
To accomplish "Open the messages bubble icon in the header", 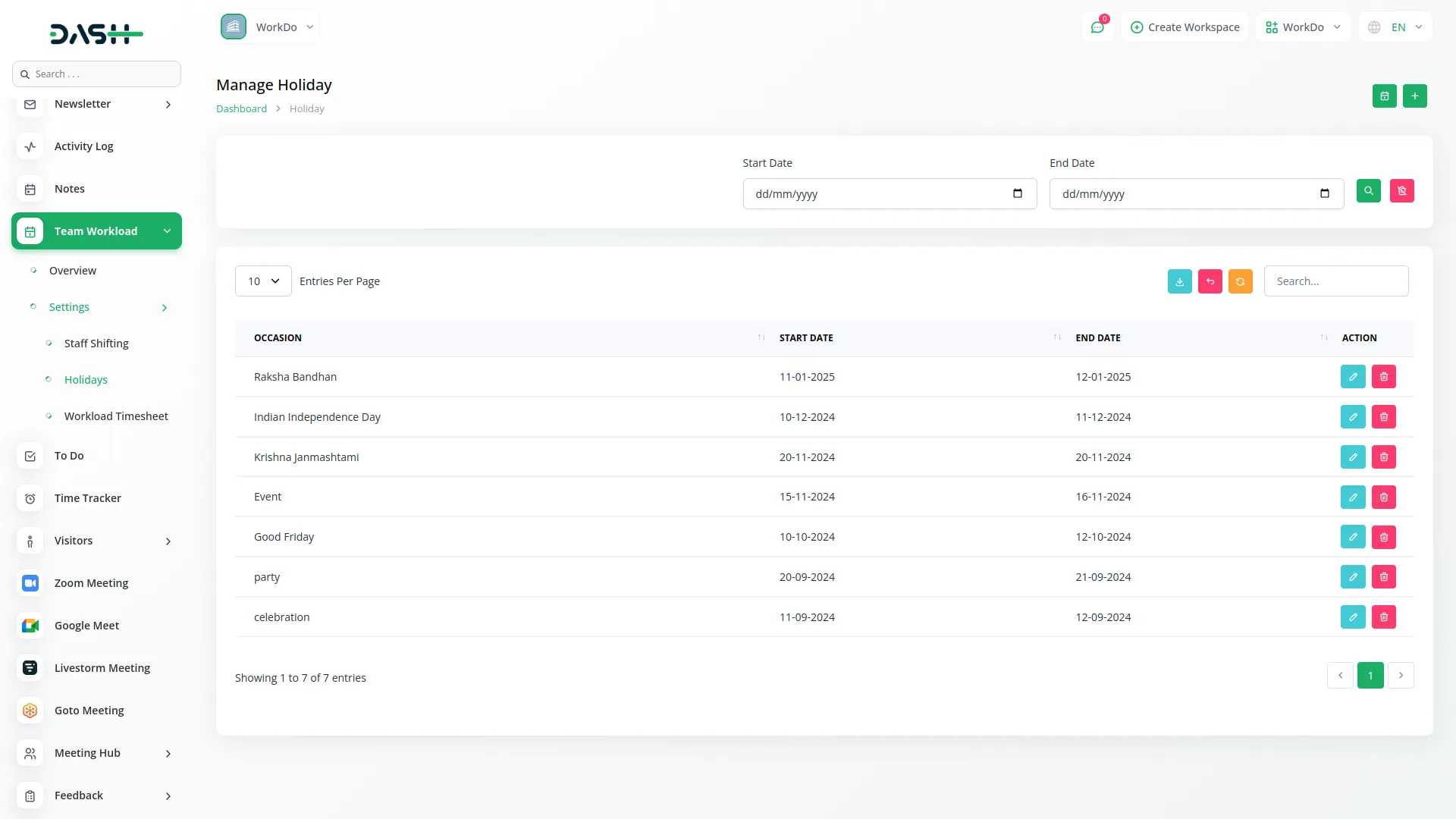I will [x=1097, y=27].
